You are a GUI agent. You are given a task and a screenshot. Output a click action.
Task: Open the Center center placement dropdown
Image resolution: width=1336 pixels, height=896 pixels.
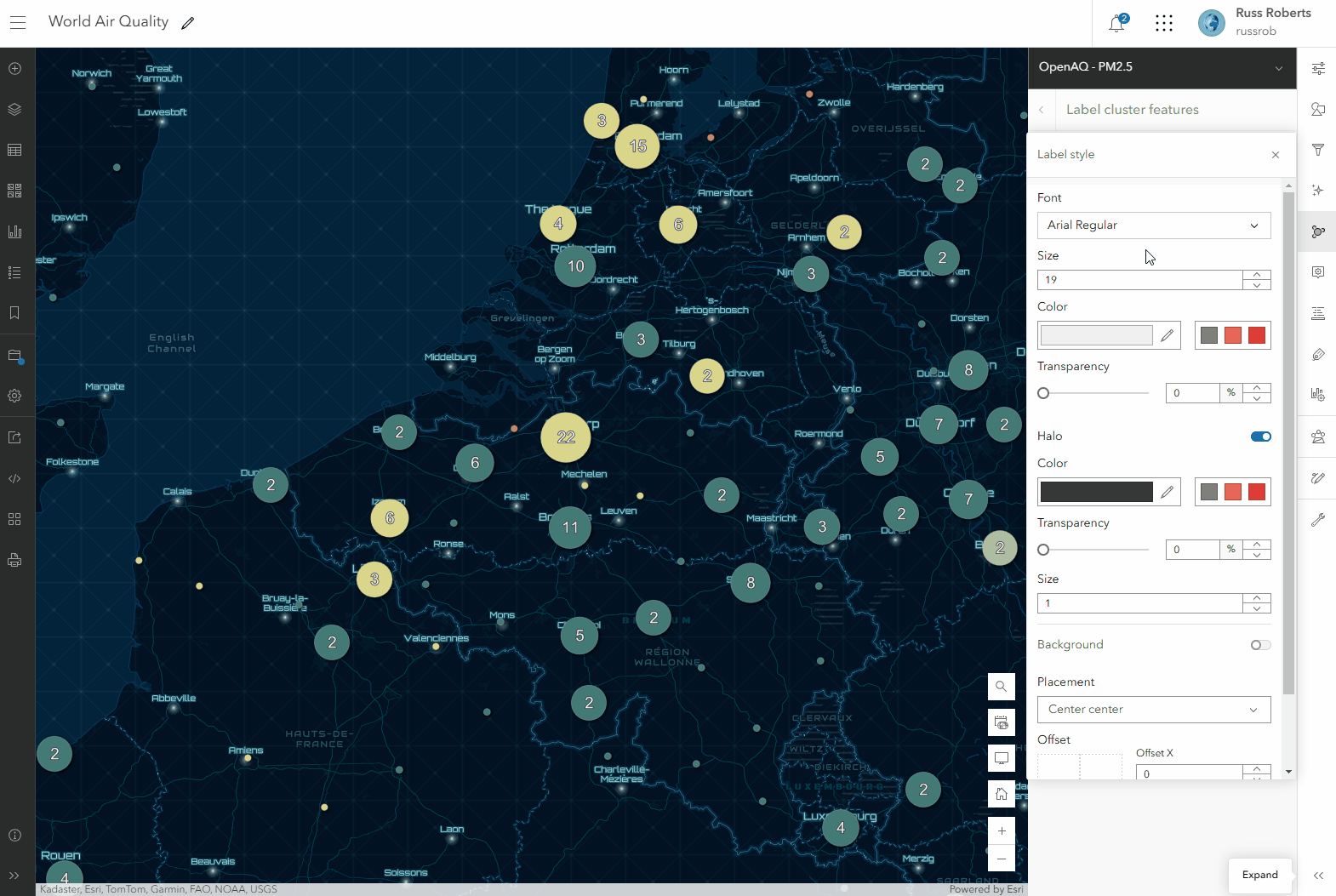pos(1153,710)
